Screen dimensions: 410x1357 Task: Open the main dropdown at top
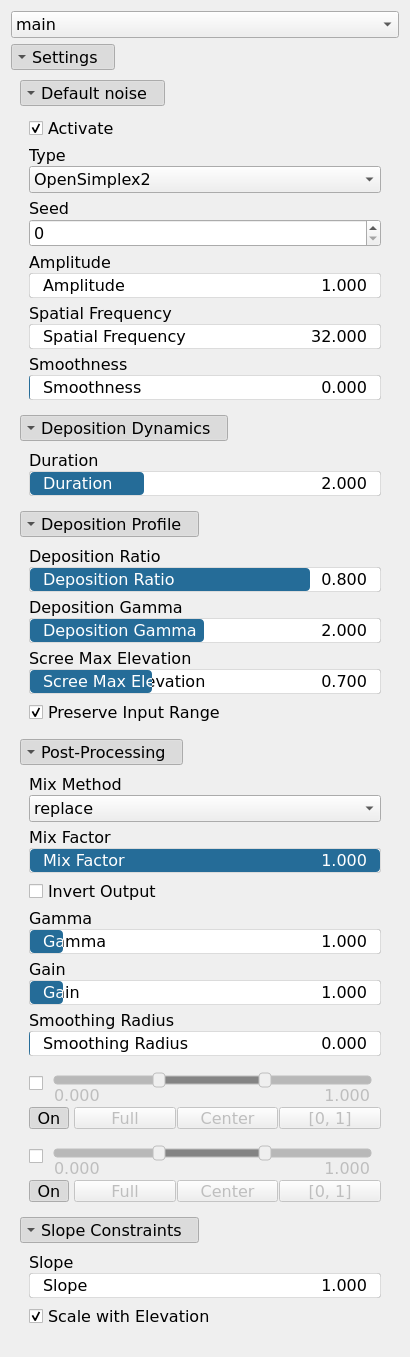pyautogui.click(x=205, y=24)
